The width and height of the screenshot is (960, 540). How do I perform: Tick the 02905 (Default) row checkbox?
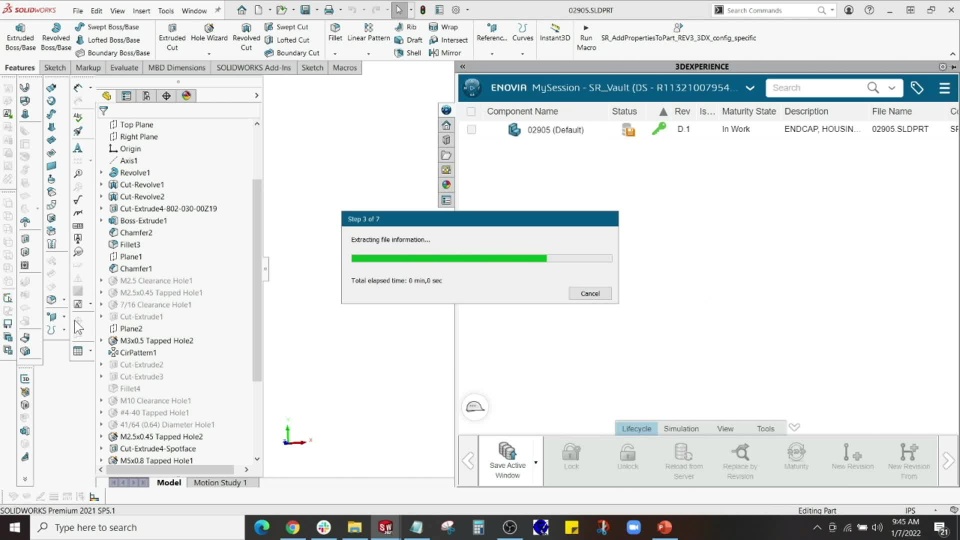click(471, 129)
